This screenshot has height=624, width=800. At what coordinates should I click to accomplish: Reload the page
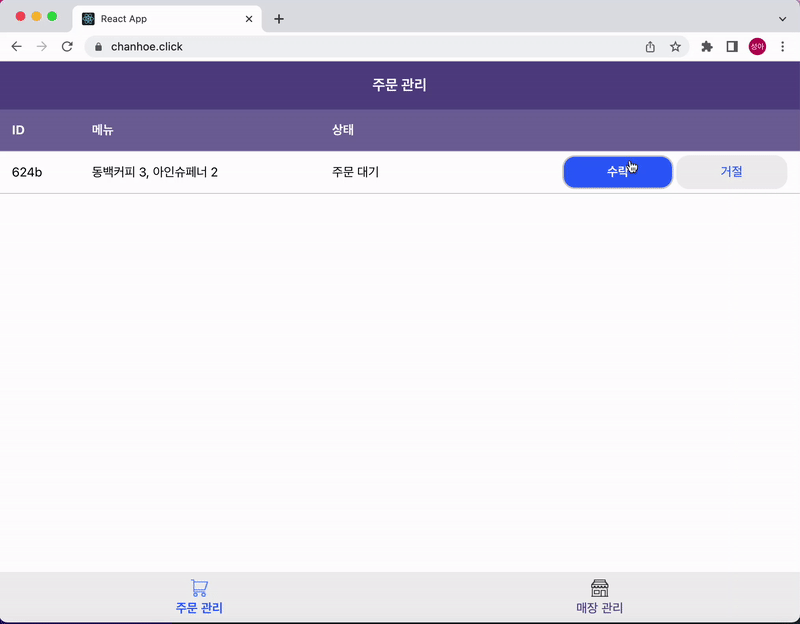point(67,46)
